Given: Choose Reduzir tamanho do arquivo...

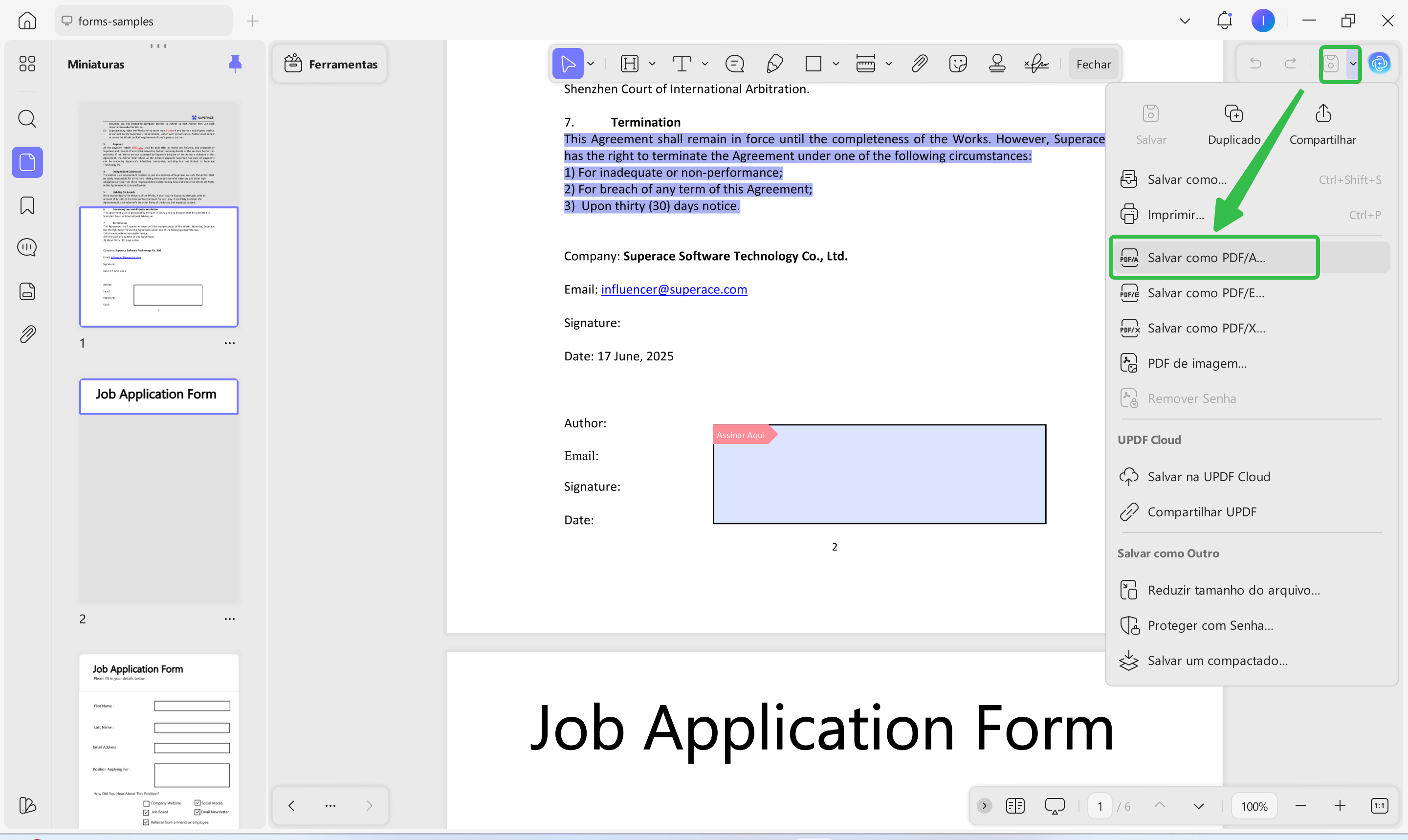Looking at the screenshot, I should [x=1251, y=590].
